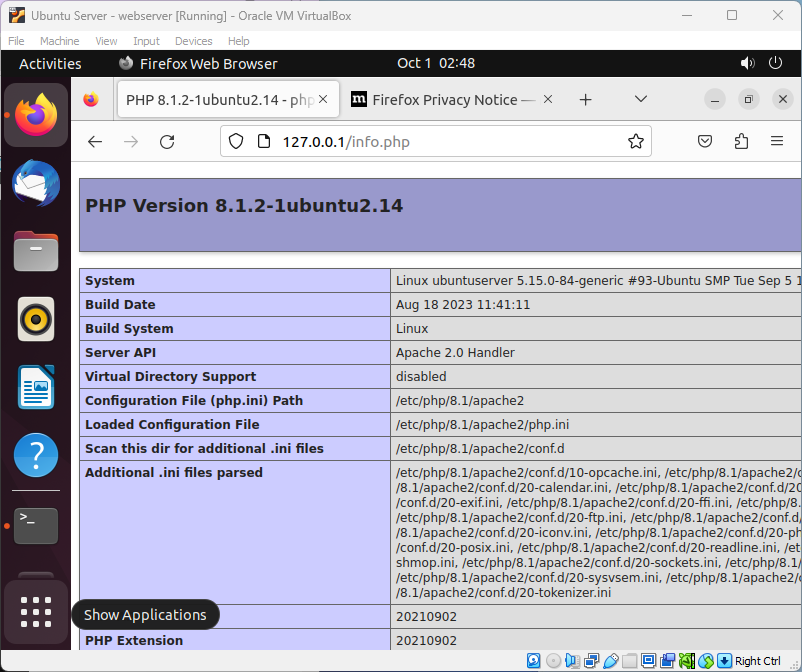This screenshot has width=802, height=672.
Task: Select the 'Apache 2.0 Handler' value
Action: point(455,352)
